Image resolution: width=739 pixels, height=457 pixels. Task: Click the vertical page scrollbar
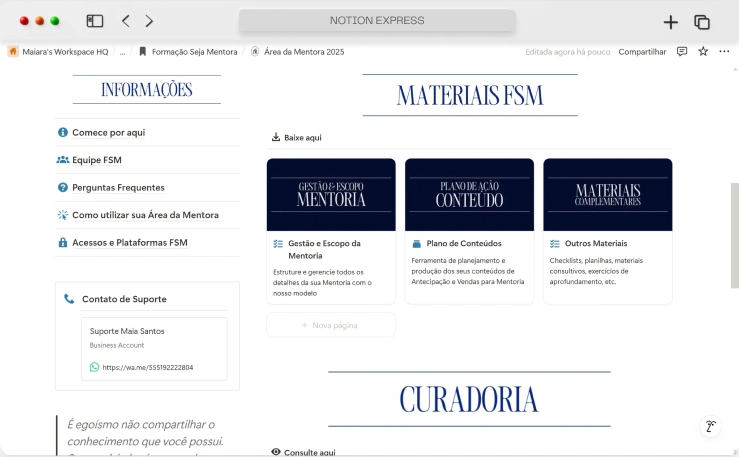734,236
